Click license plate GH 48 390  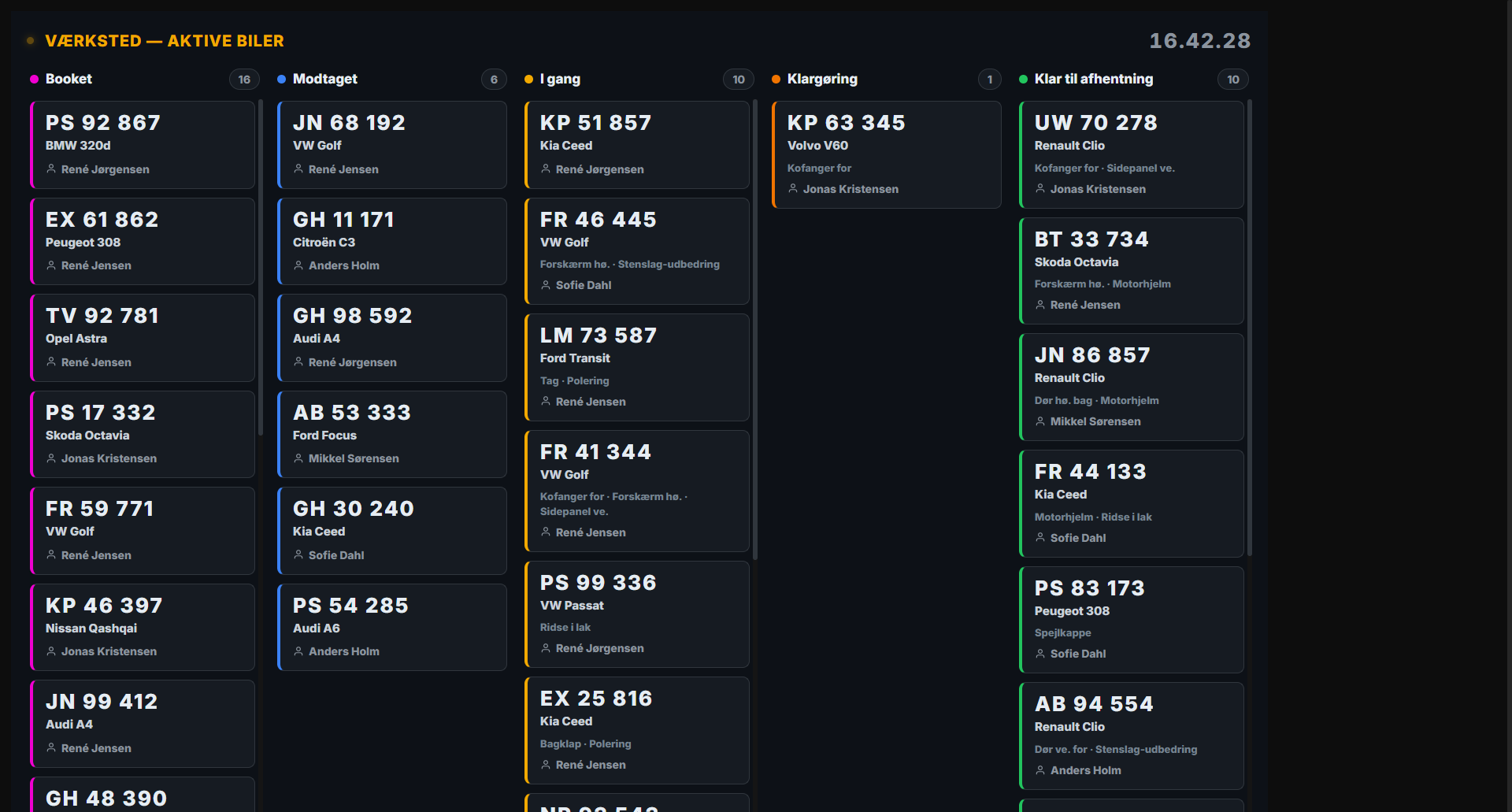[106, 799]
